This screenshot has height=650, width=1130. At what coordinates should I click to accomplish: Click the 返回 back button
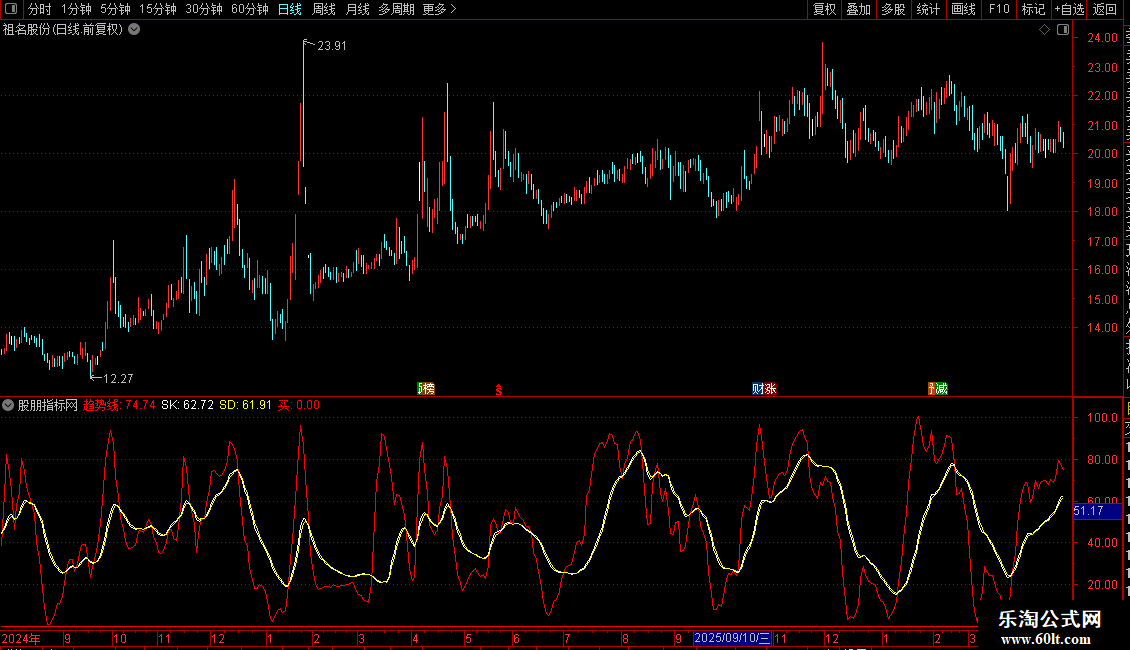[x=1104, y=9]
